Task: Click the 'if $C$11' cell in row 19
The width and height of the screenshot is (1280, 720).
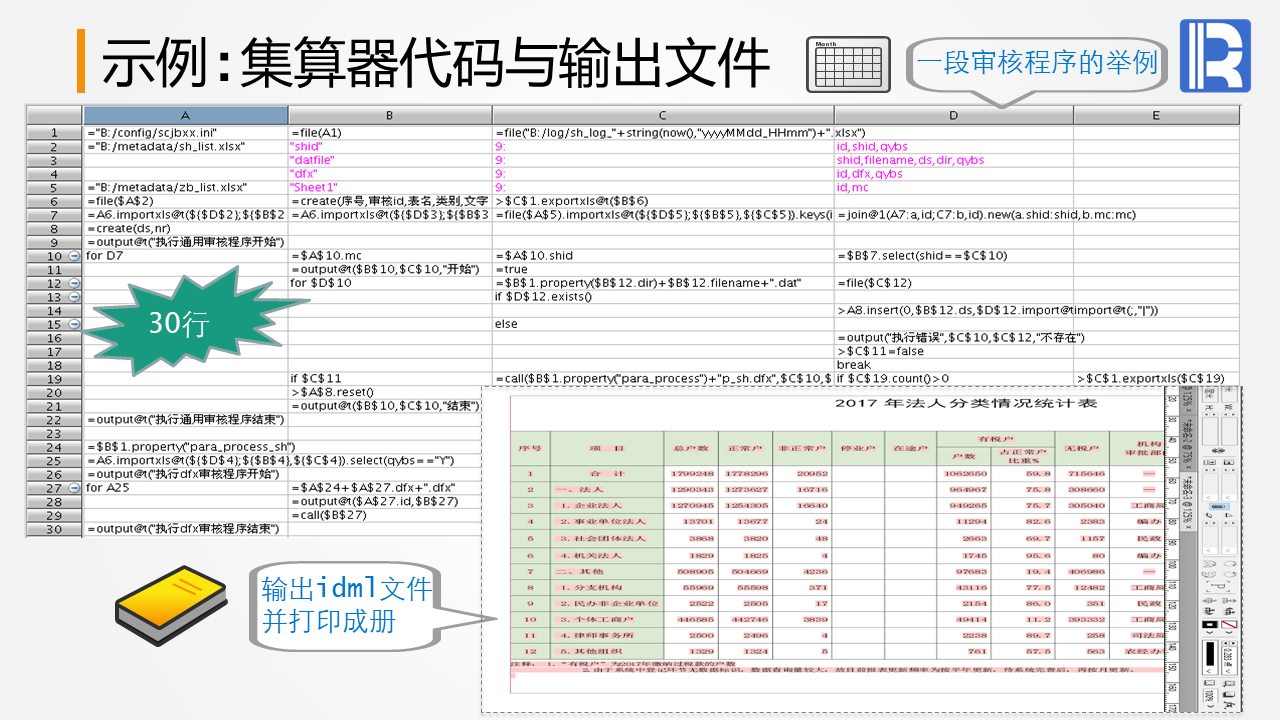Action: point(390,378)
